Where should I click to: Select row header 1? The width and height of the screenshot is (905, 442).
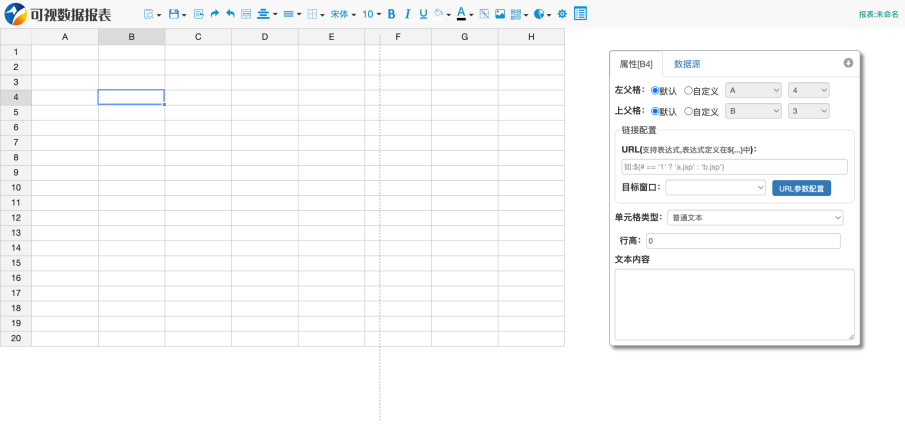tap(16, 52)
